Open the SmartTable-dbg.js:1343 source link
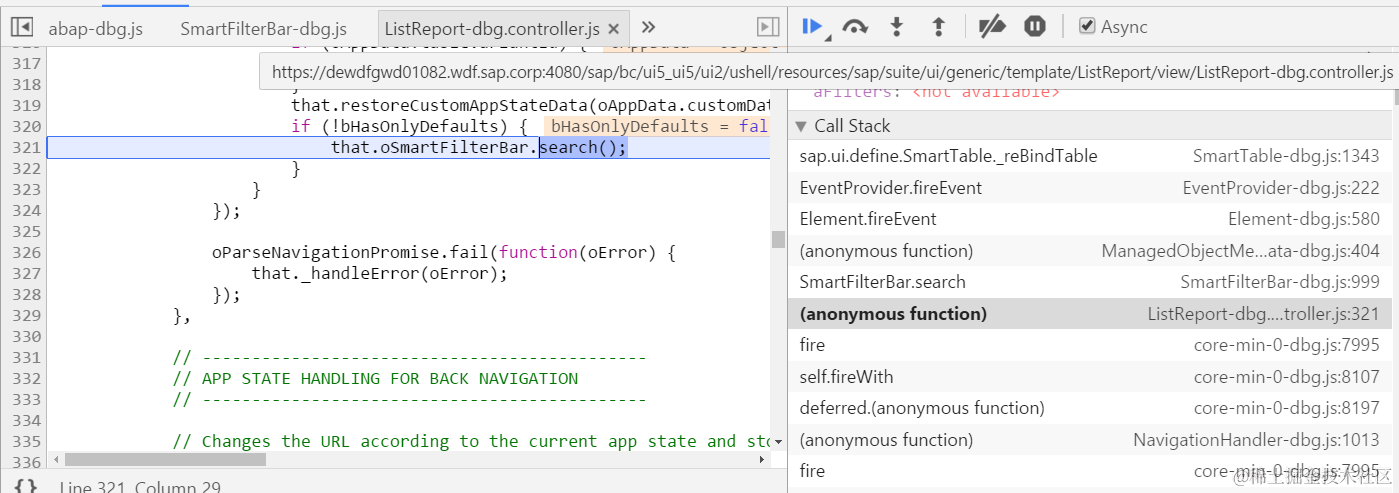 pos(1286,156)
